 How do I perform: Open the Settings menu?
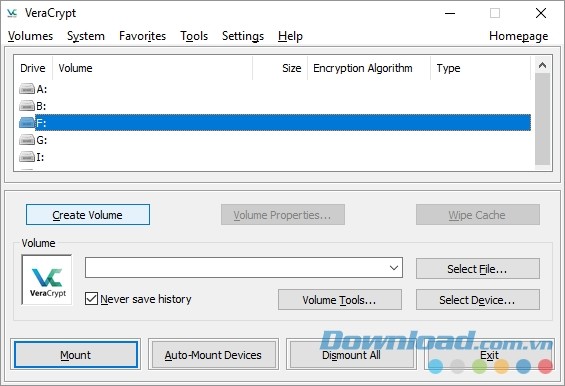pyautogui.click(x=243, y=36)
